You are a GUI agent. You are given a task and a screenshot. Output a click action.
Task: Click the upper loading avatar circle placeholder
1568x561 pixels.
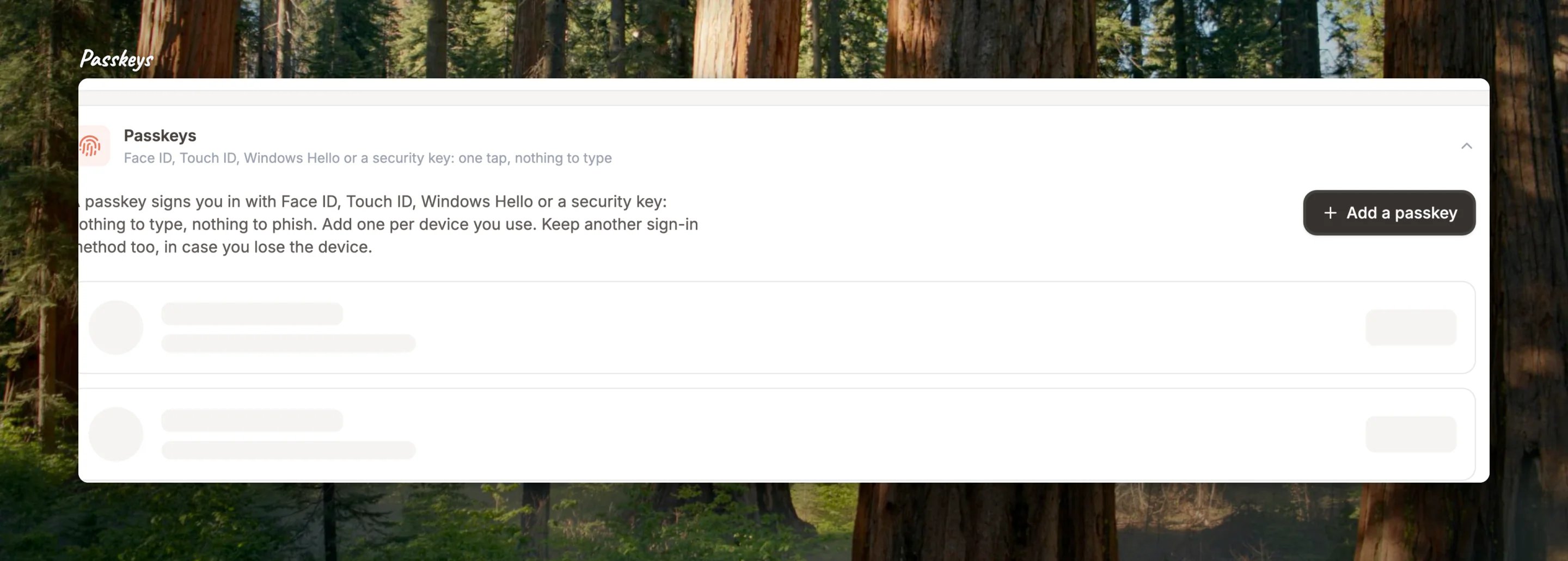coord(115,328)
